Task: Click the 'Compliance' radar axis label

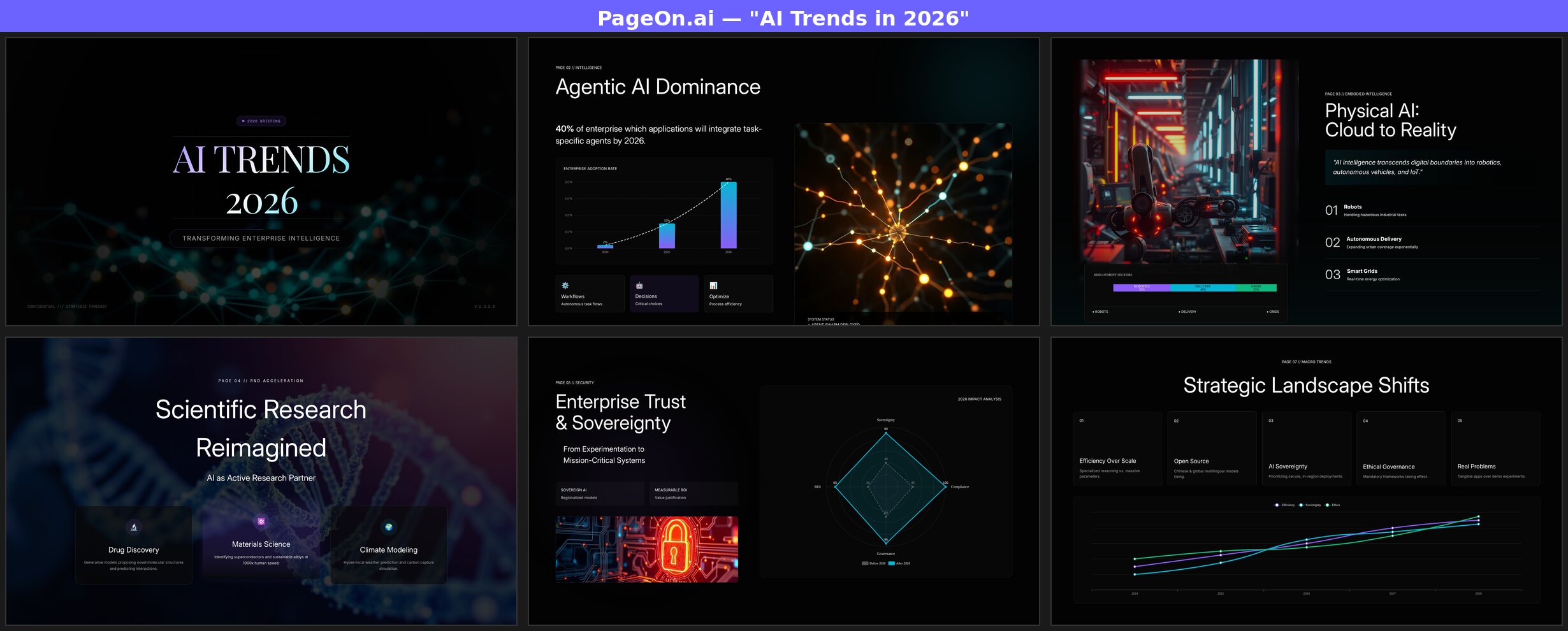Action: click(960, 487)
